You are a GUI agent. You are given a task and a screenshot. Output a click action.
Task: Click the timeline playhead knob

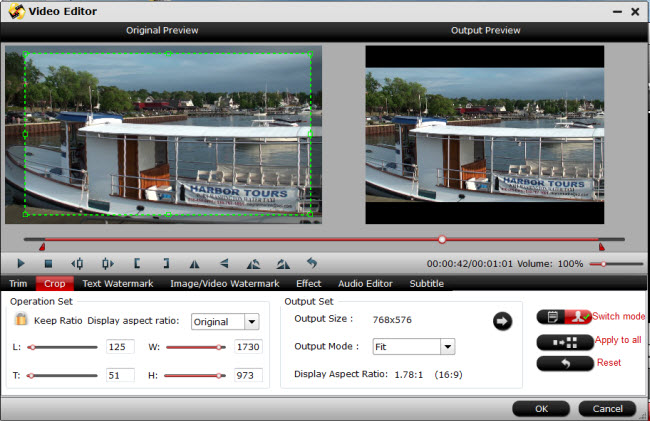442,240
